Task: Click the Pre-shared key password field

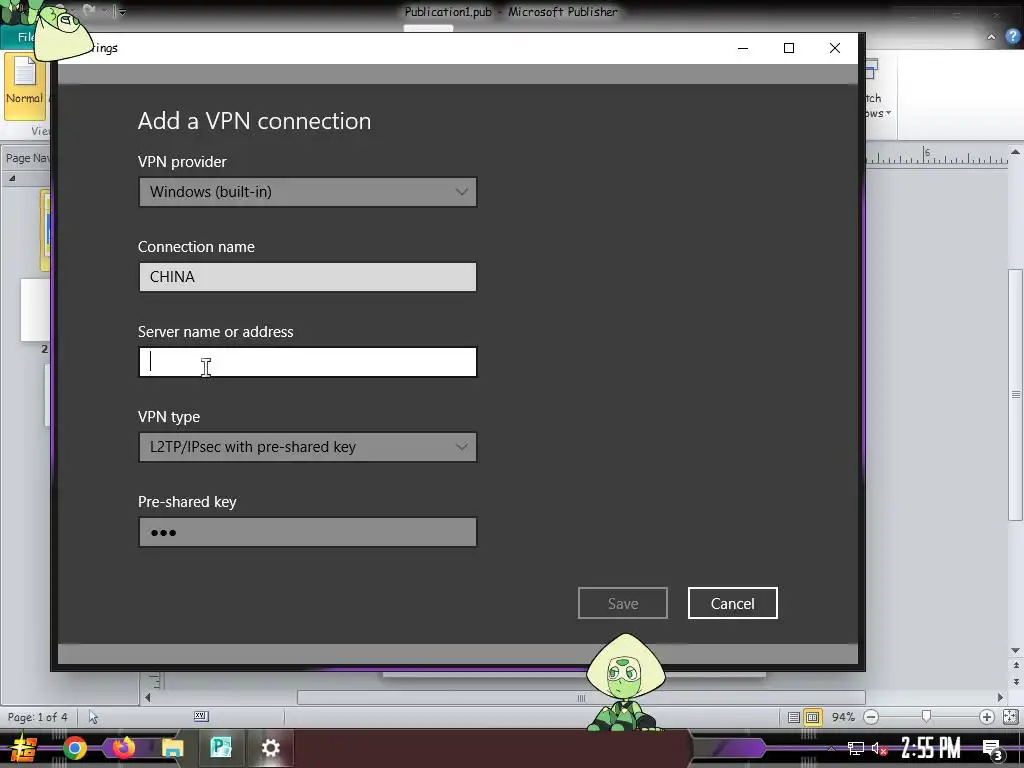Action: point(308,532)
